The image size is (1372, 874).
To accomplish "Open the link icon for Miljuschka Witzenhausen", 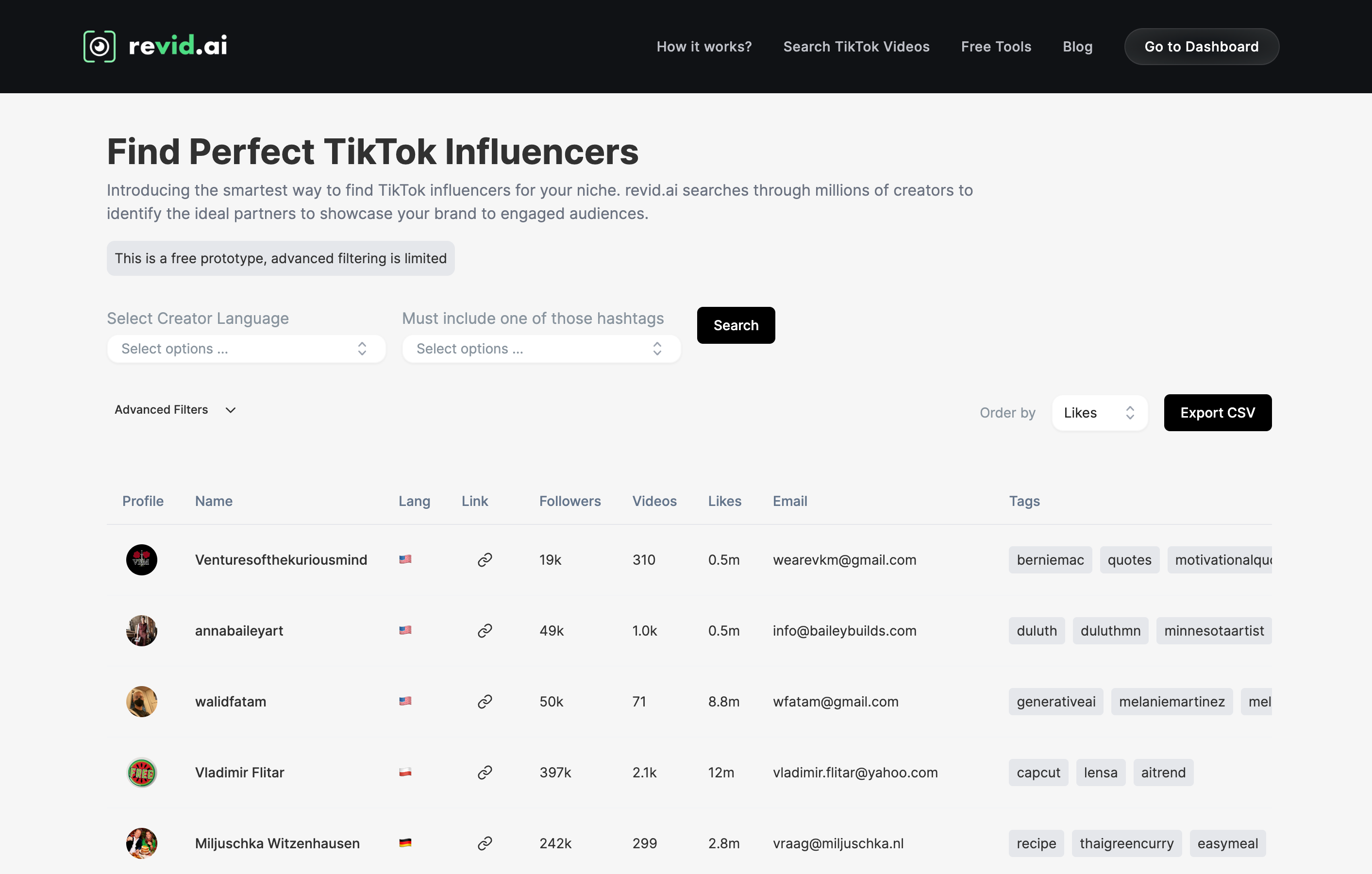I will (x=485, y=842).
